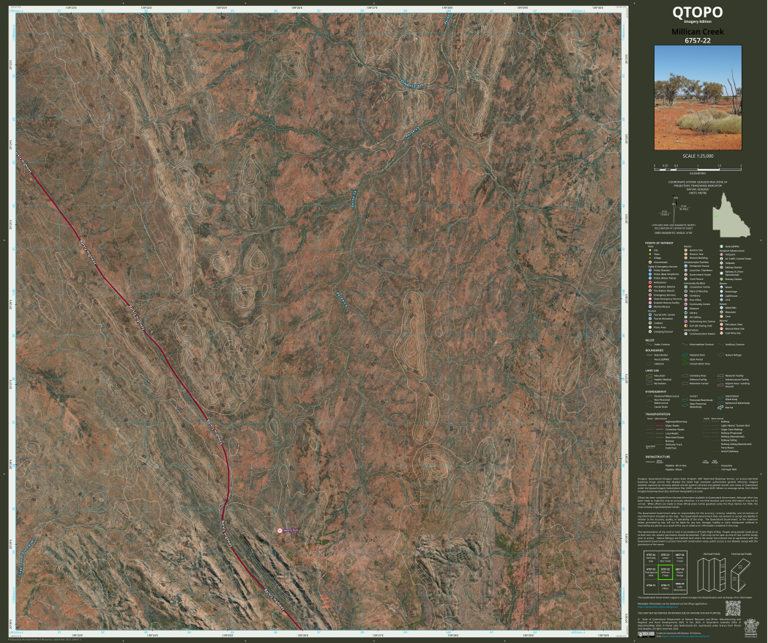Viewport: 768px width, 643px height.
Task: Click the horizontal folds diagram
Action: coord(742,574)
